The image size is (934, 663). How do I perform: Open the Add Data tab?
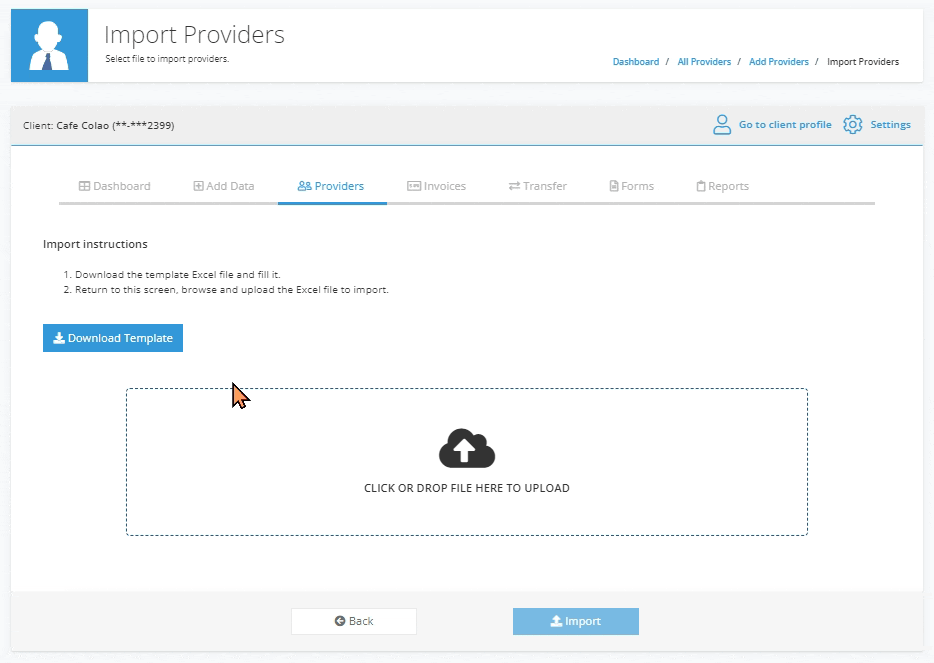tap(224, 186)
